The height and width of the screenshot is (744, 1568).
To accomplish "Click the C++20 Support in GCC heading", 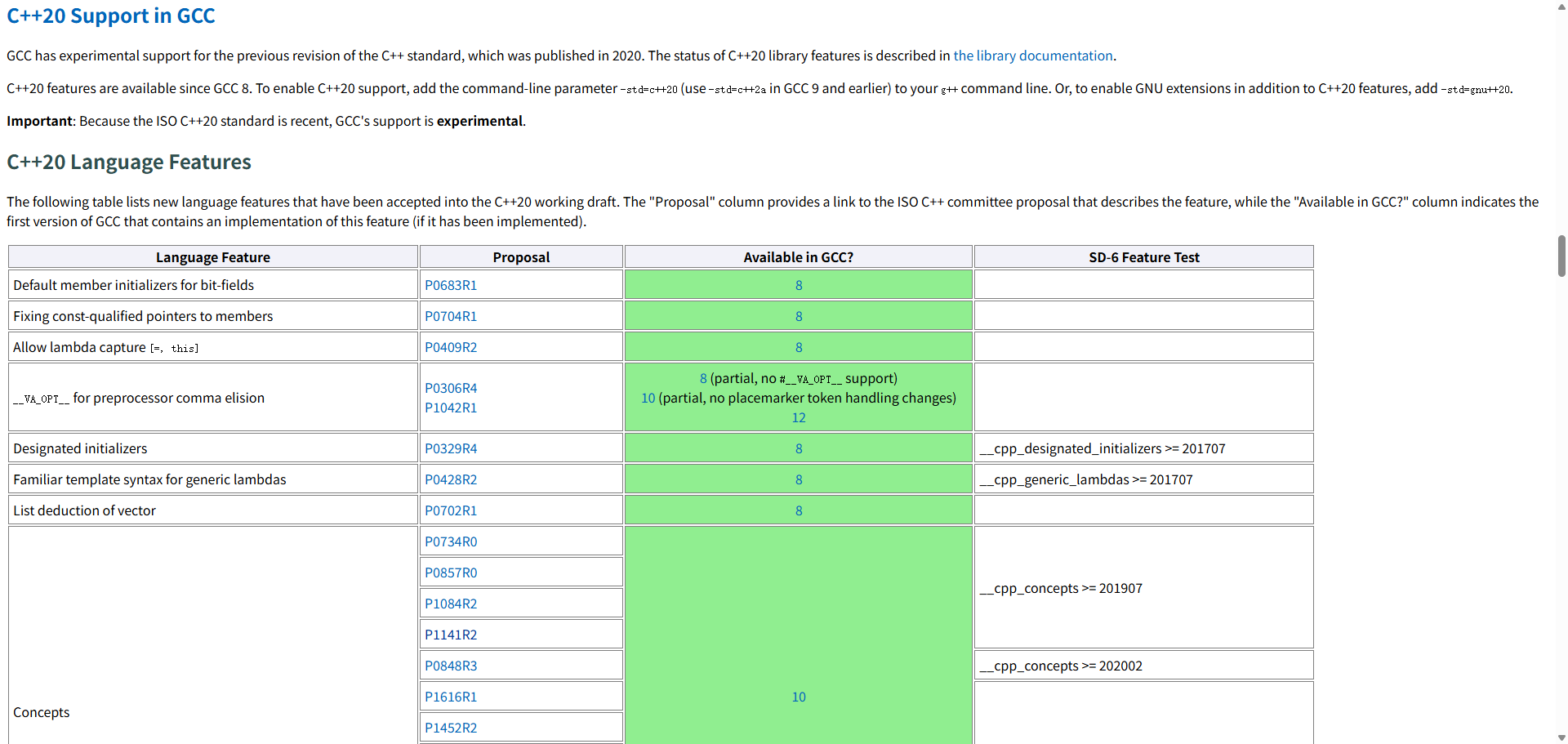I will 111,16.
